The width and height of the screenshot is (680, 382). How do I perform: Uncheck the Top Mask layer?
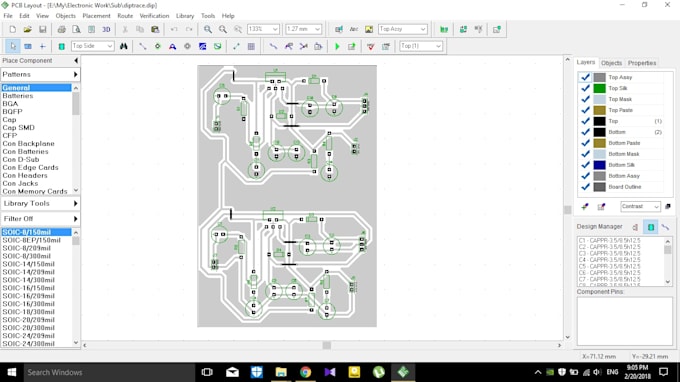pyautogui.click(x=585, y=99)
